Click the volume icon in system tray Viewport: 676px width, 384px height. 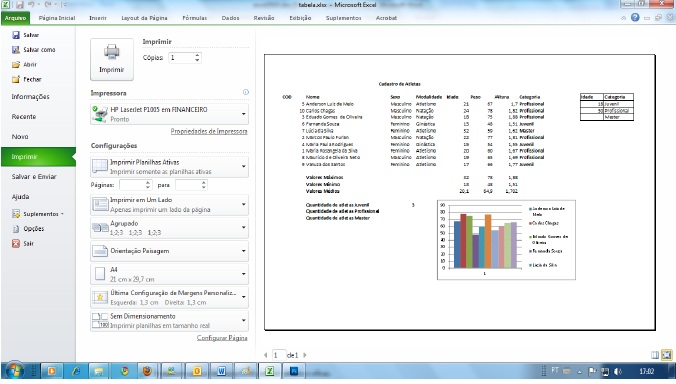pos(618,371)
